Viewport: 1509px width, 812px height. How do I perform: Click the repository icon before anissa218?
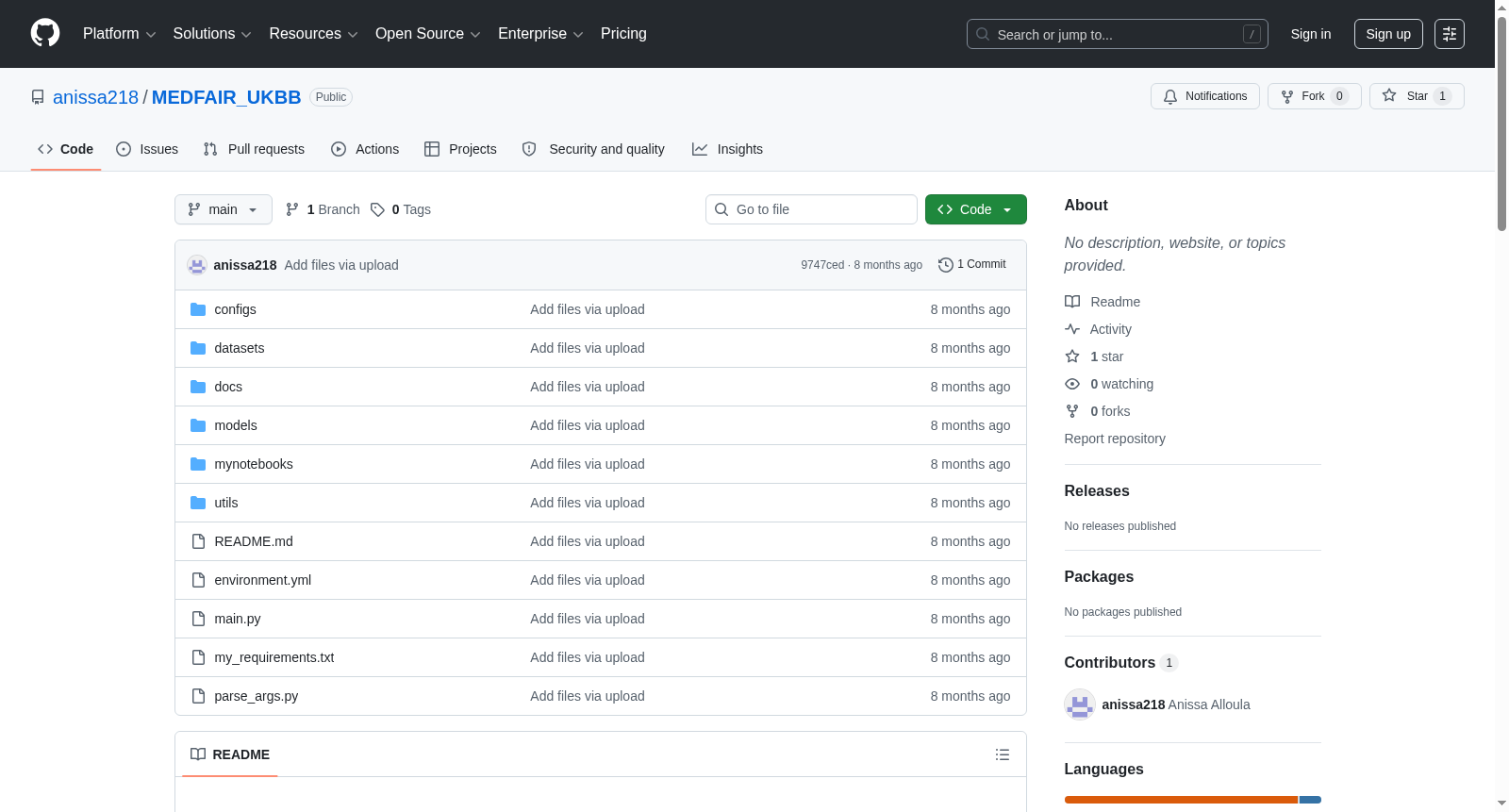point(38,97)
